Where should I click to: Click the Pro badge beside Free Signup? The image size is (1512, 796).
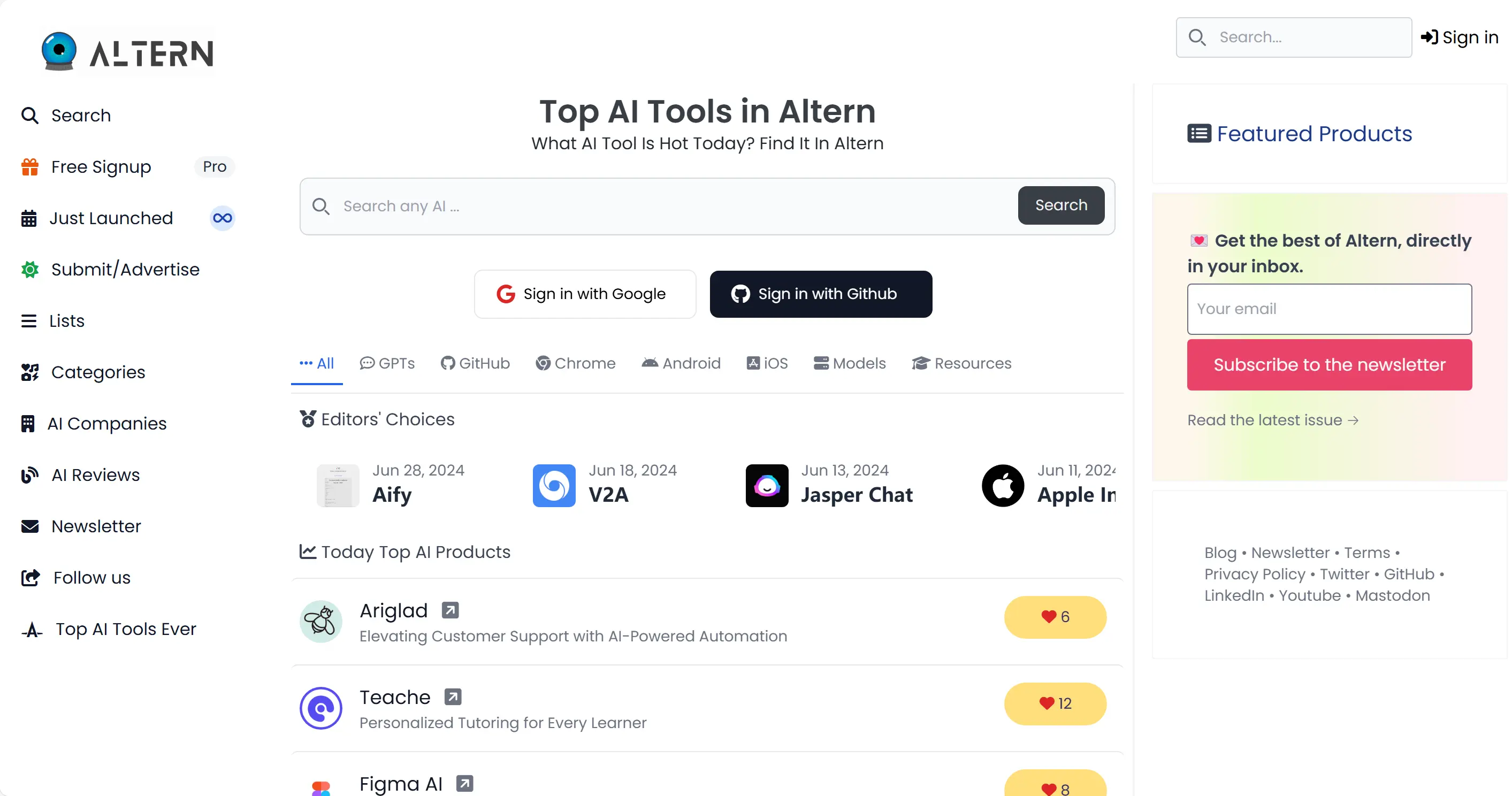pyautogui.click(x=215, y=167)
